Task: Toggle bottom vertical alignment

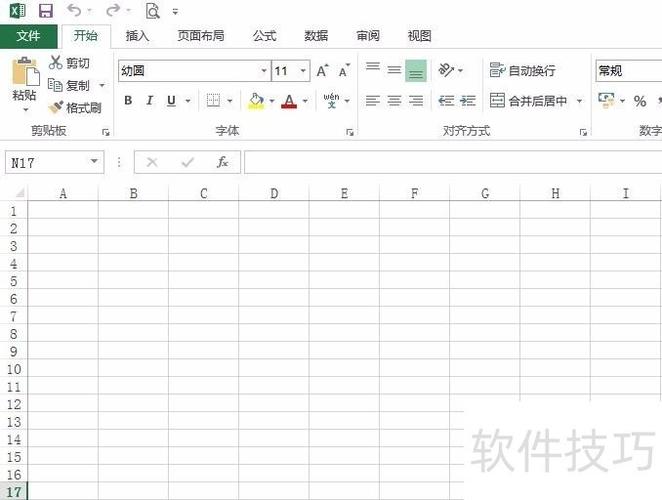Action: click(416, 71)
